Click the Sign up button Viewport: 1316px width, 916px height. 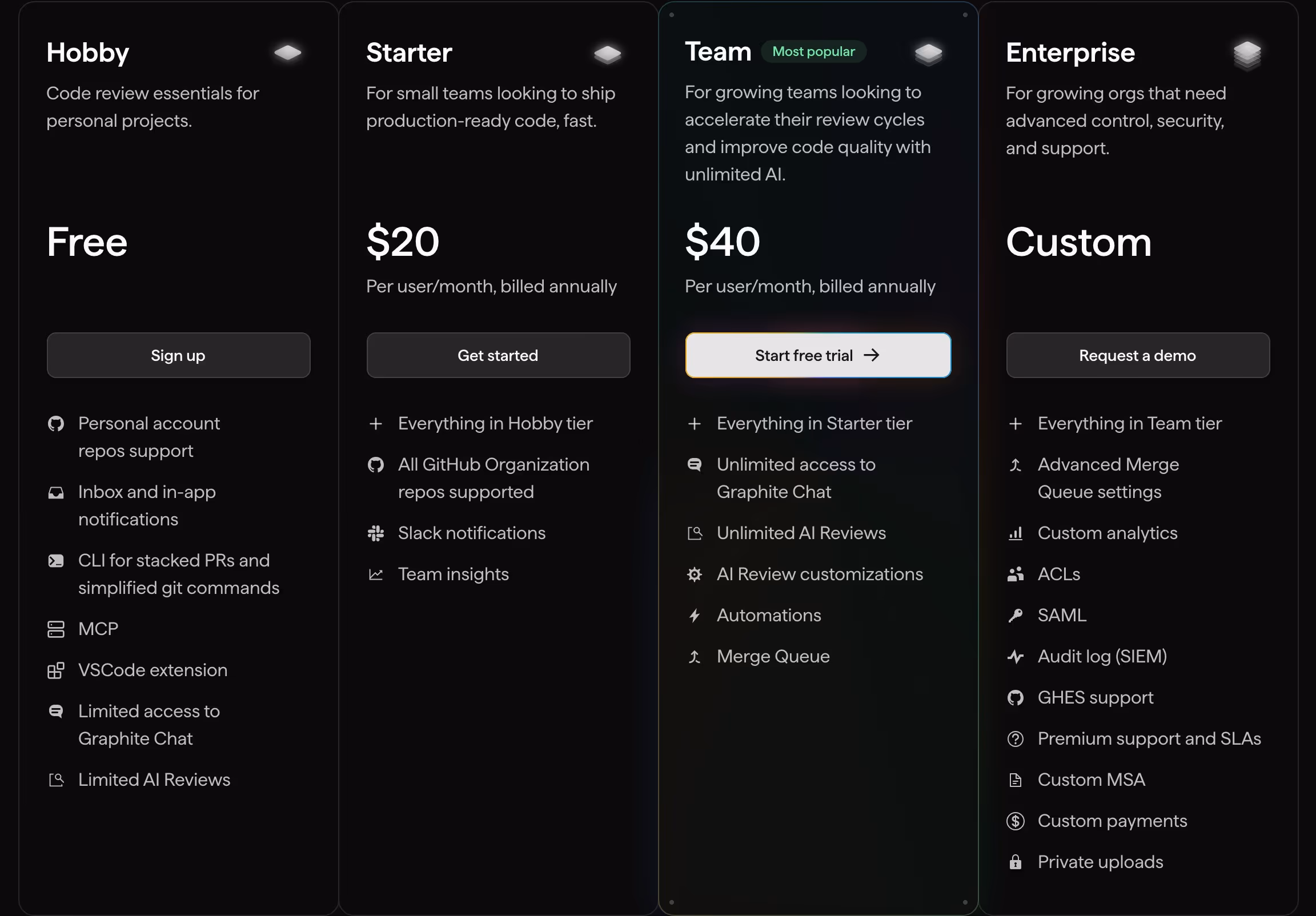coord(178,355)
